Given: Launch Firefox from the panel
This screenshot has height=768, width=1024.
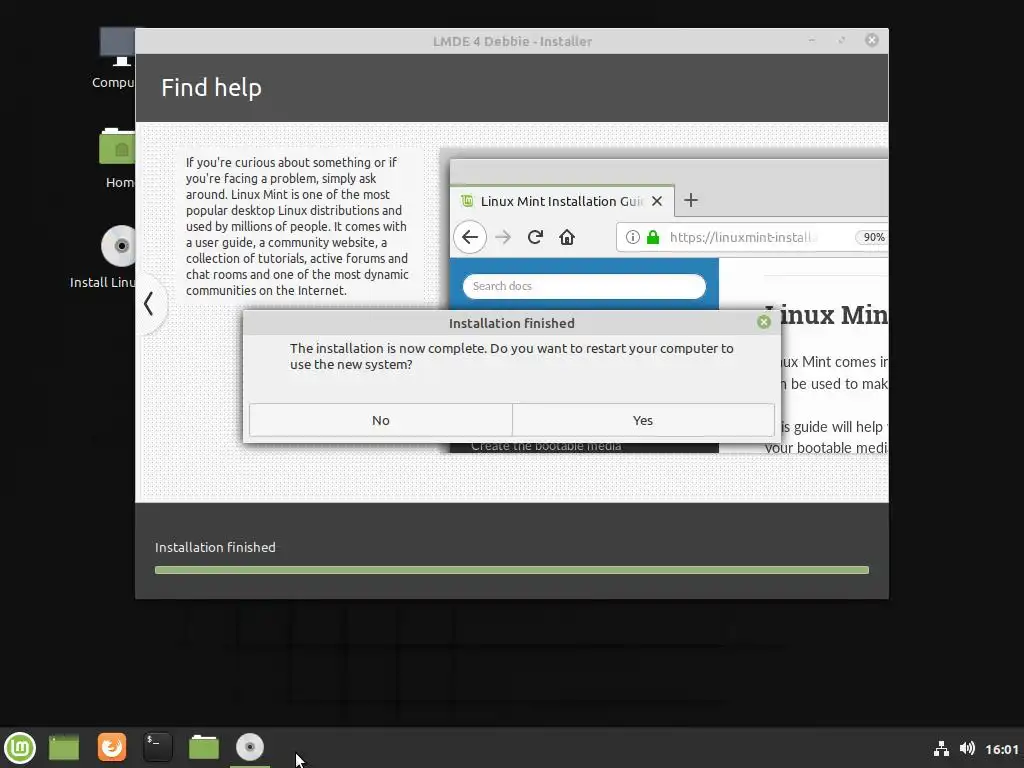Looking at the screenshot, I should pos(112,747).
